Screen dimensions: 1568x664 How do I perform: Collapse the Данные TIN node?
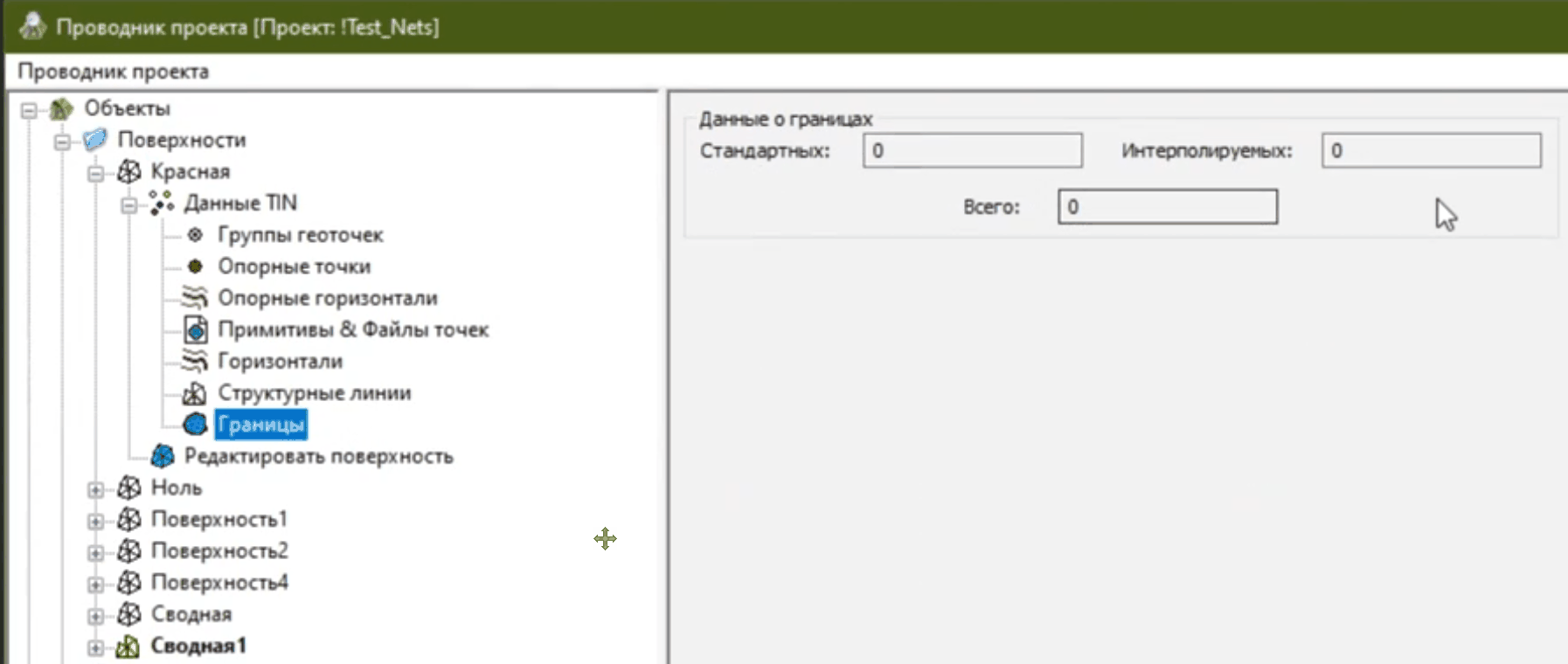click(128, 204)
